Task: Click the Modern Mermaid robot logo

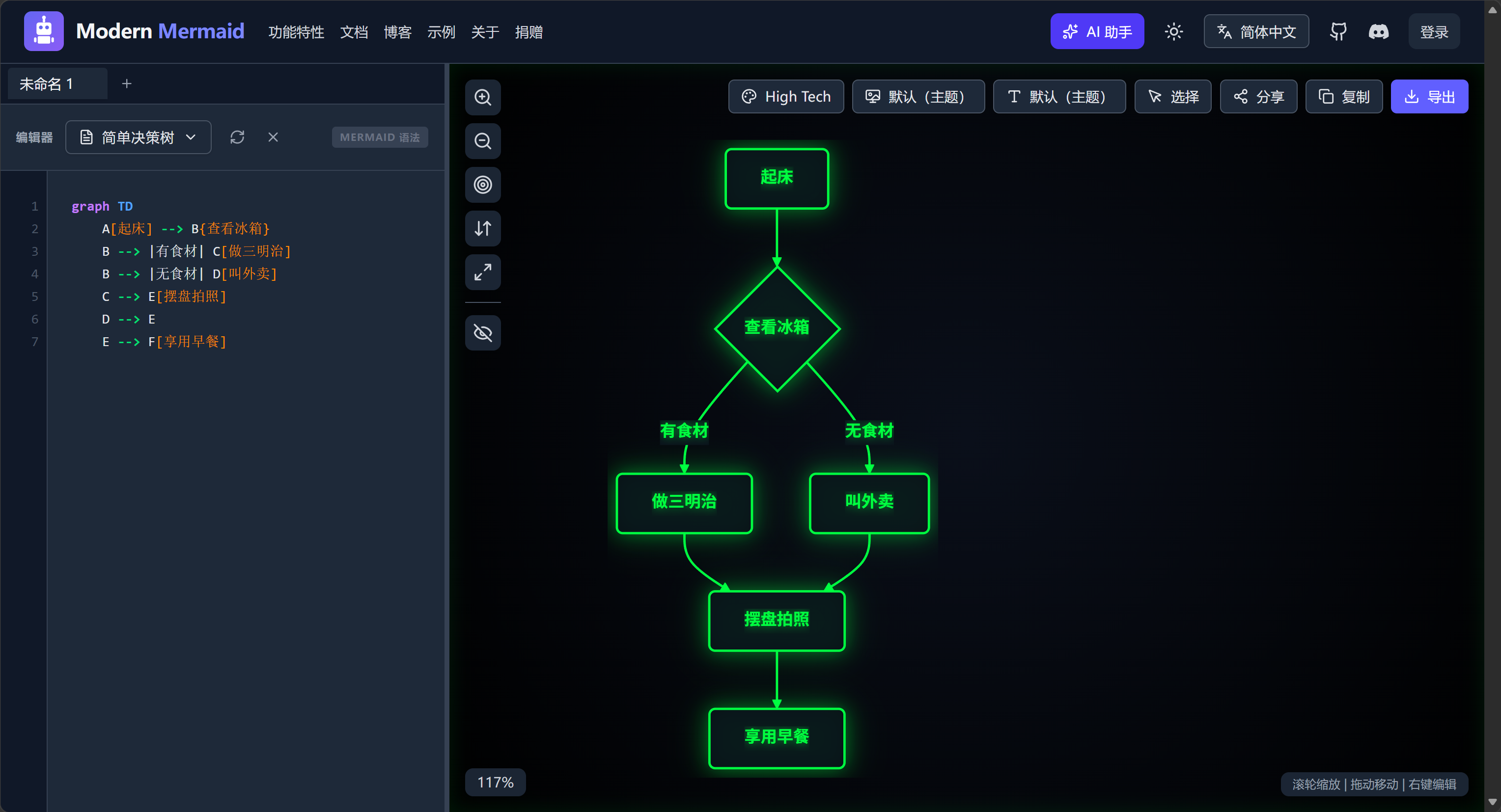Action: coord(44,31)
